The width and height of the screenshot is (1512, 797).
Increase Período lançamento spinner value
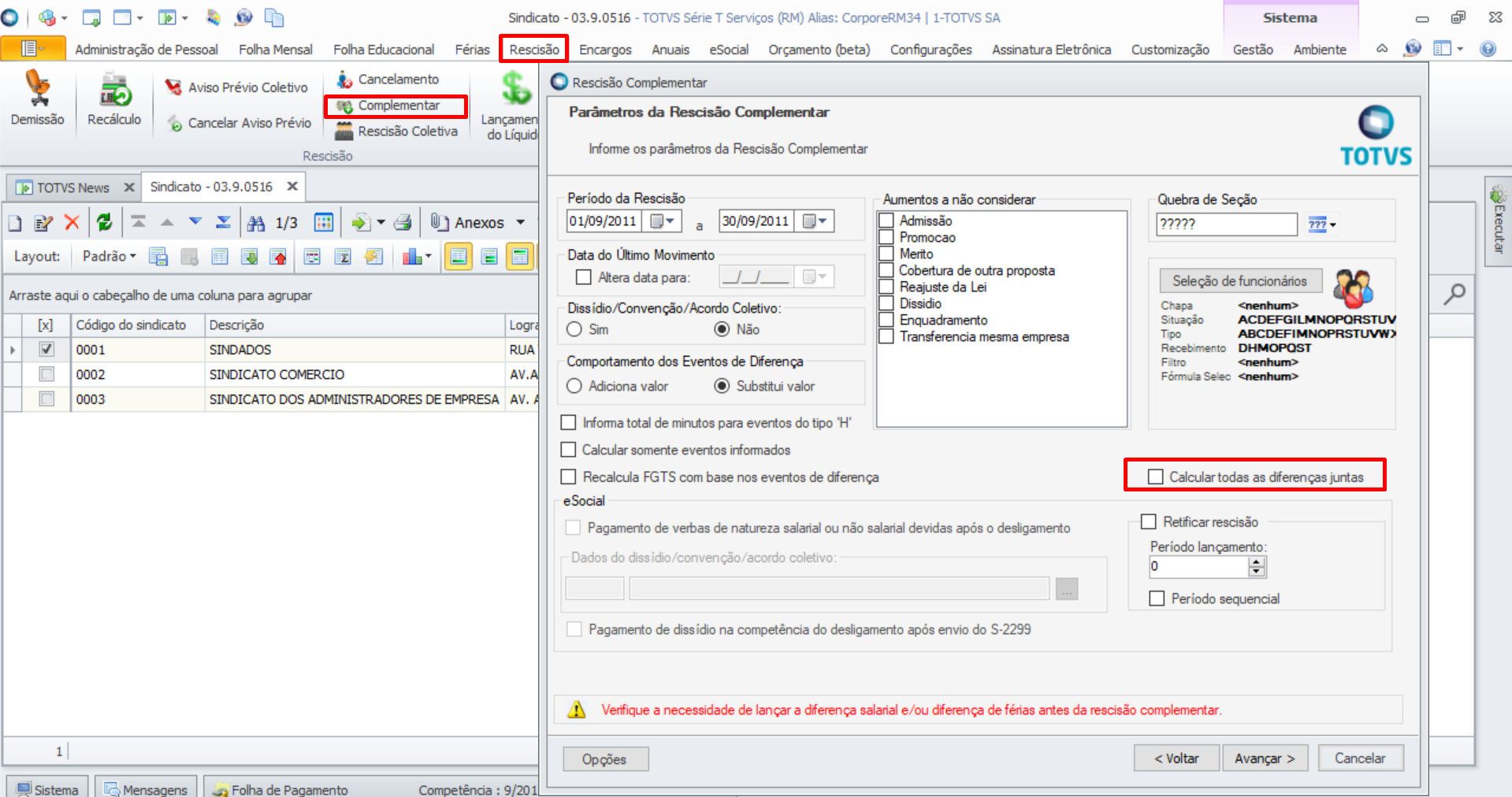pos(1257,562)
